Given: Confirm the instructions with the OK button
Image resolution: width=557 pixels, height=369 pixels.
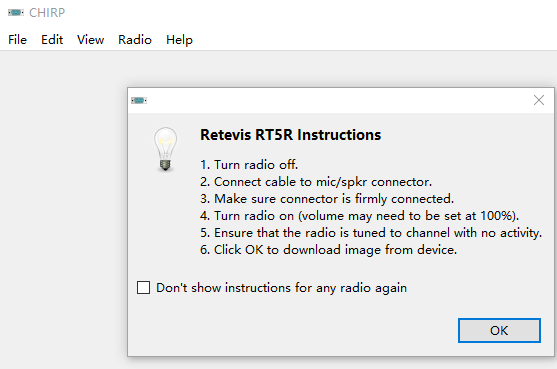Looking at the screenshot, I should pos(499,331).
